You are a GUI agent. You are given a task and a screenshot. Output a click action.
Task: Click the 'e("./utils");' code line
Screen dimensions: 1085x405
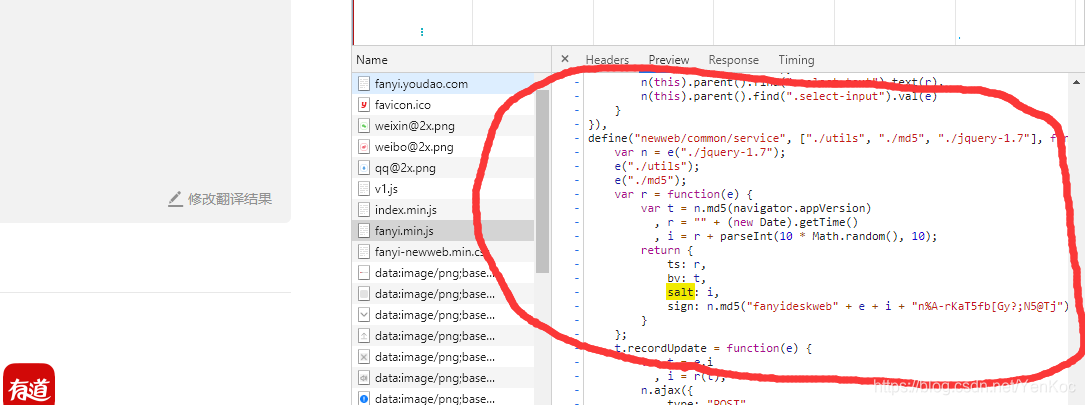657,166
